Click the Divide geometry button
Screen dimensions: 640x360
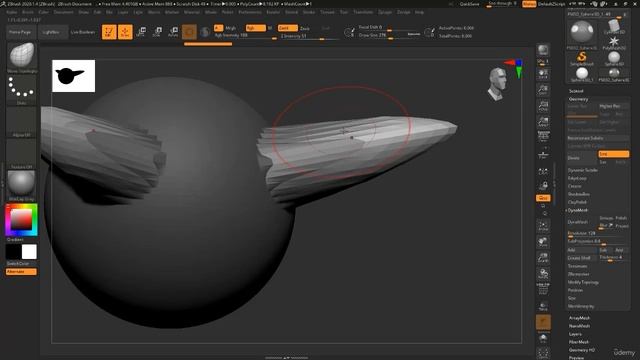point(581,158)
